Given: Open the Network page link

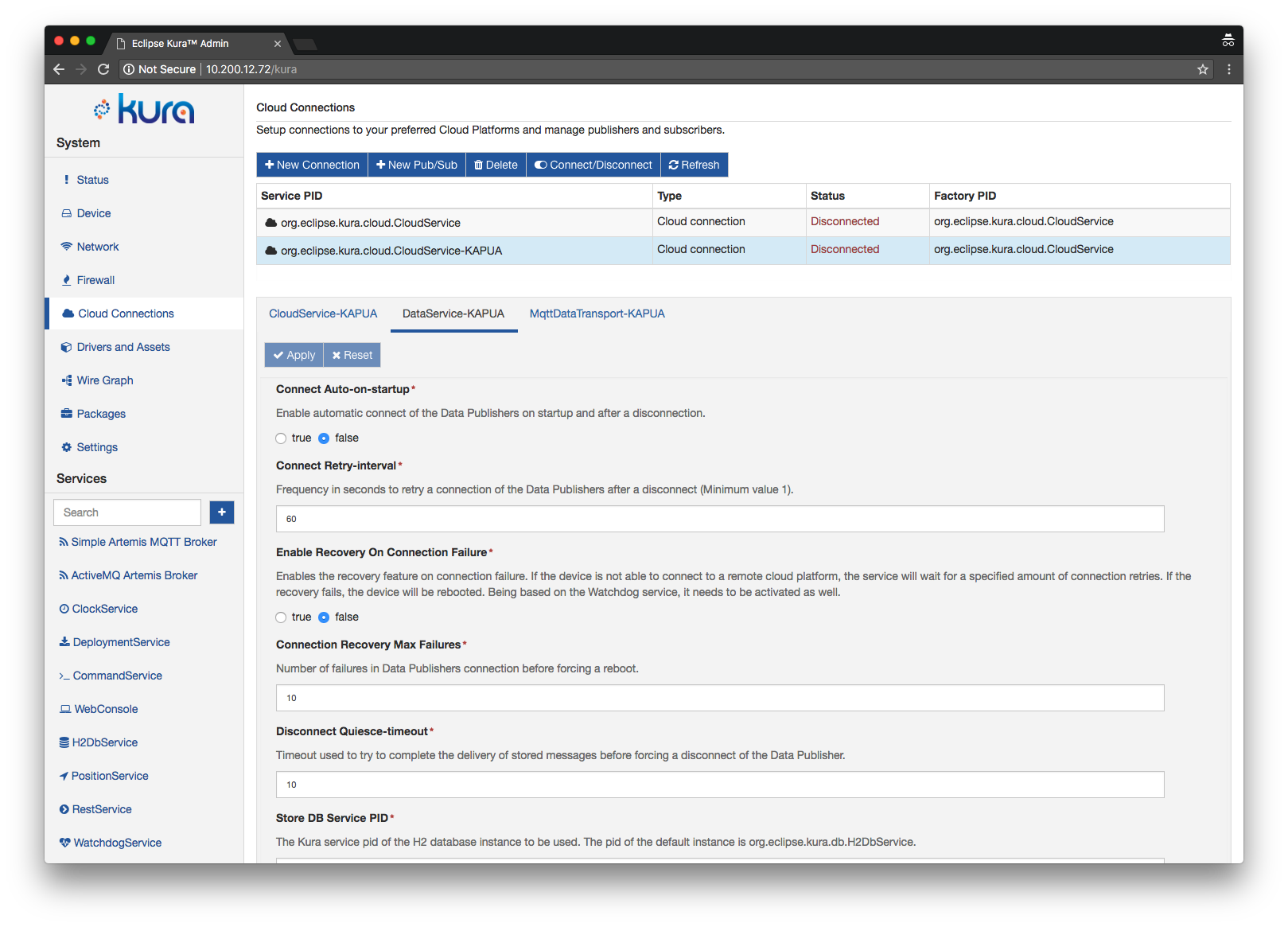Looking at the screenshot, I should pos(98,247).
